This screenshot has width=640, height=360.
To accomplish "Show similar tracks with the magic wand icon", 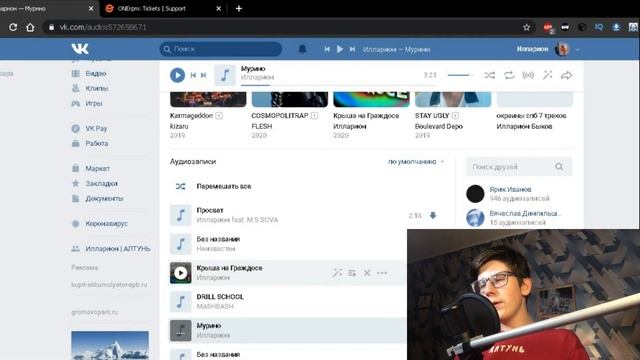I will coord(547,75).
